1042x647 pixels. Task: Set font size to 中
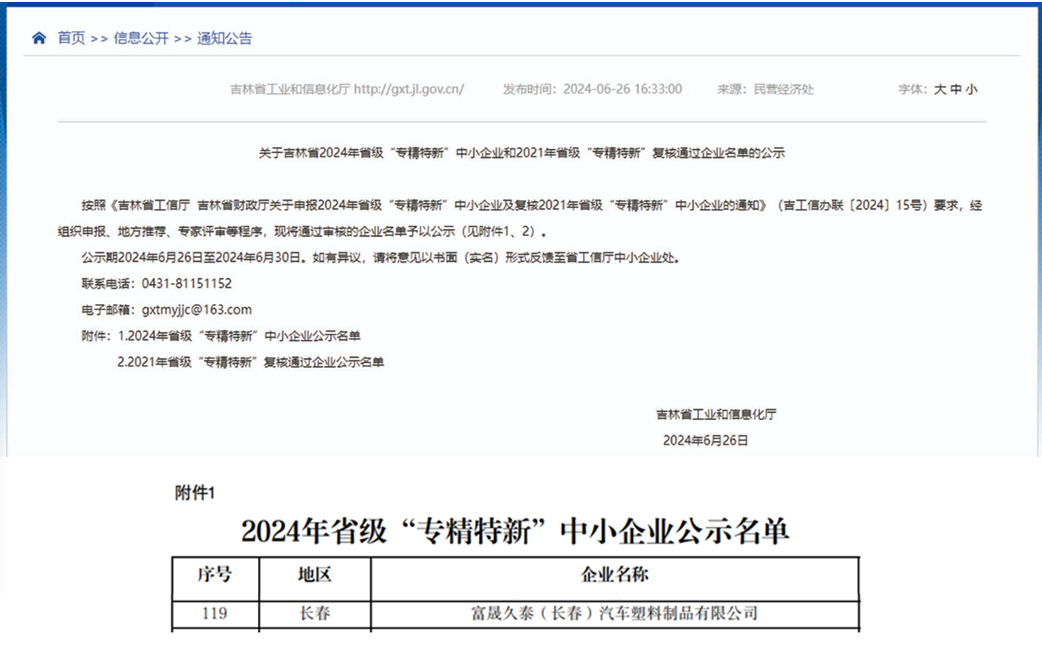point(956,89)
